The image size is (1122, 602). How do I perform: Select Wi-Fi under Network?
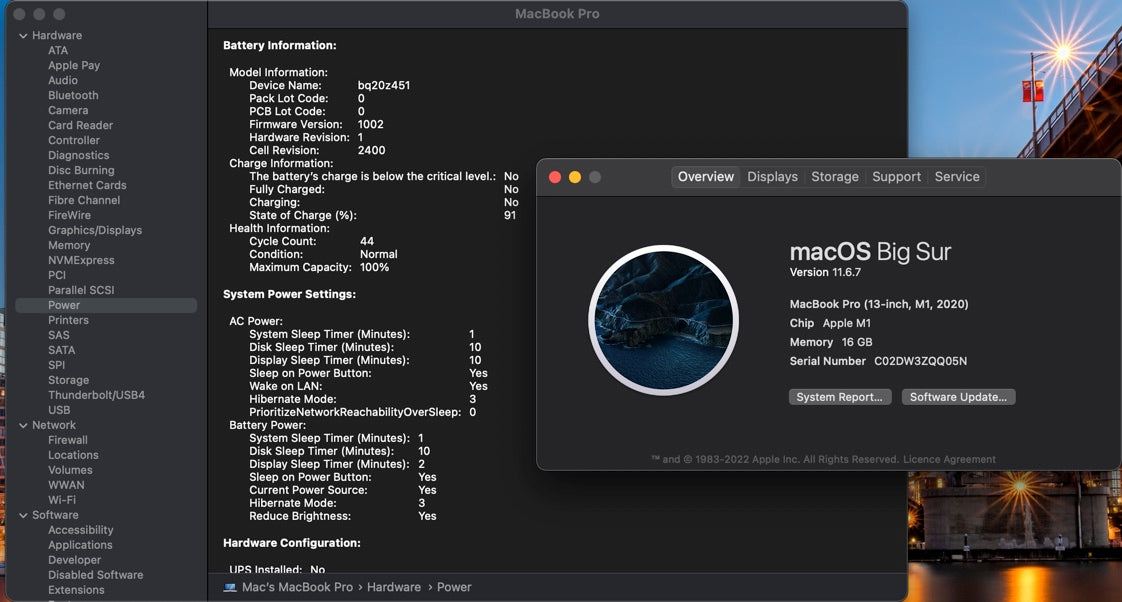[61, 499]
